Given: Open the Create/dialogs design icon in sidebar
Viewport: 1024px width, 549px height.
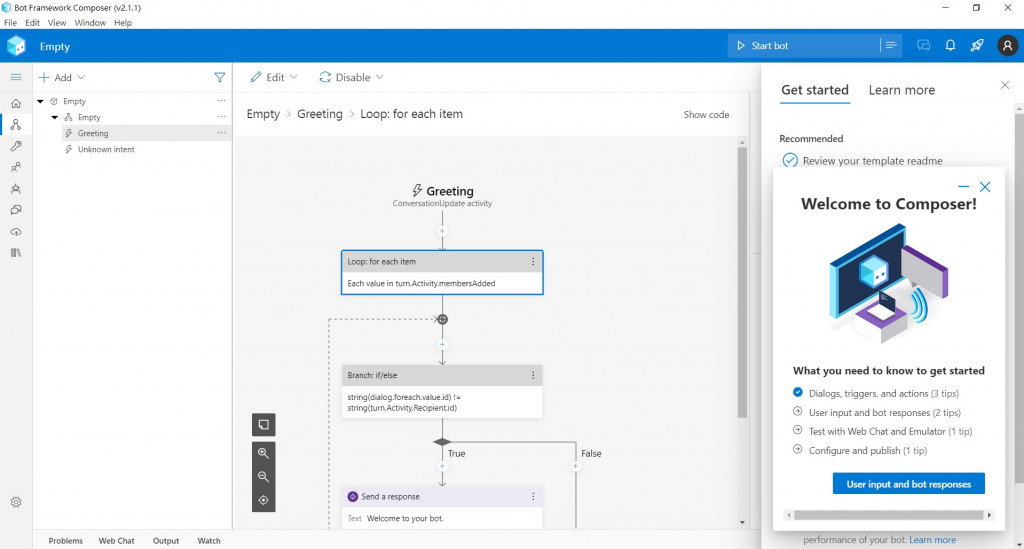Looking at the screenshot, I should [x=16, y=125].
